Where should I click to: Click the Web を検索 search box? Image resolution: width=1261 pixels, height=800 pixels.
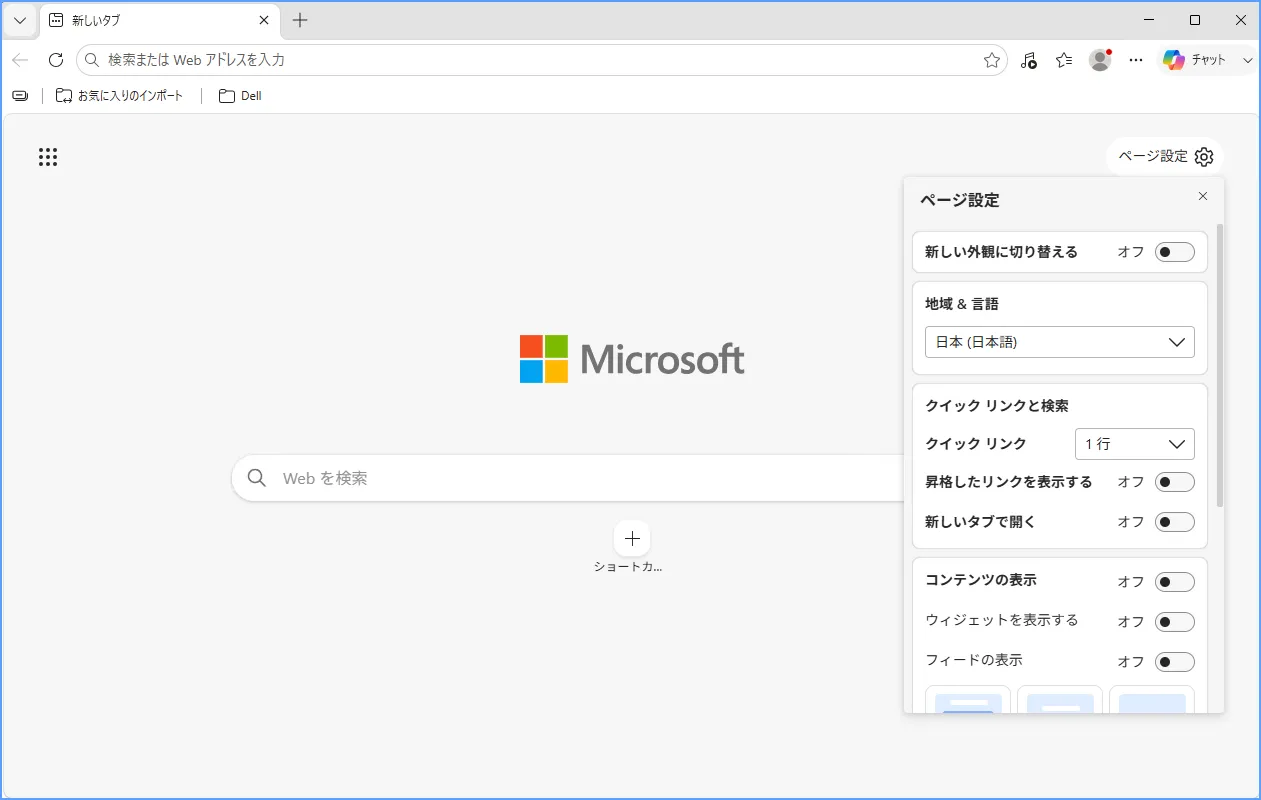[x=568, y=478]
